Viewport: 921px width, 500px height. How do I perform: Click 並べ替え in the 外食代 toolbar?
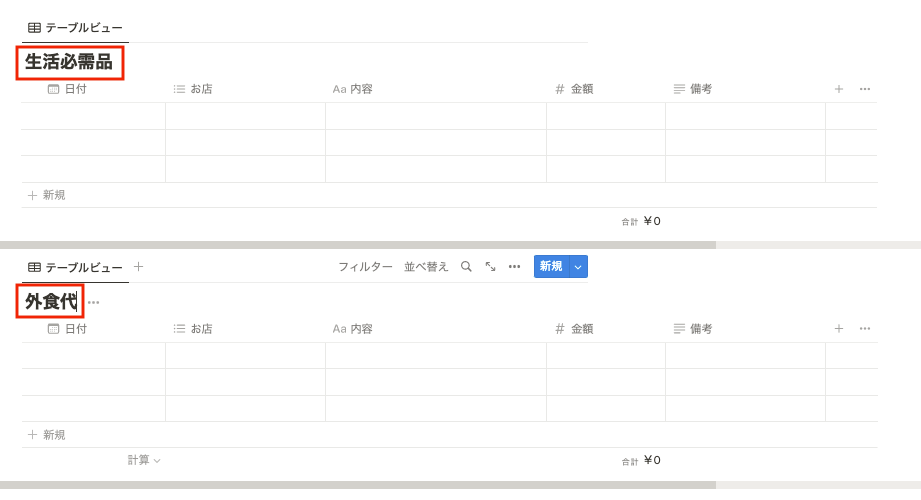pos(426,267)
